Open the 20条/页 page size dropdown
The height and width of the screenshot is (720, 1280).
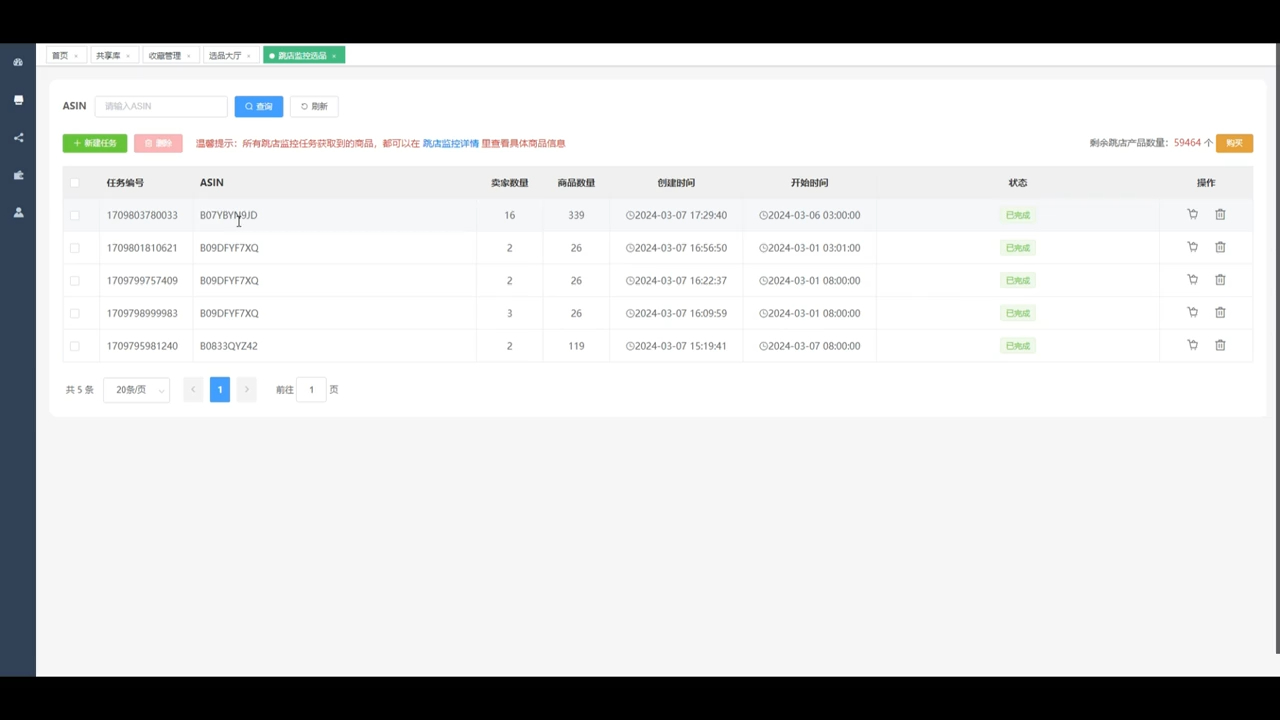[136, 390]
